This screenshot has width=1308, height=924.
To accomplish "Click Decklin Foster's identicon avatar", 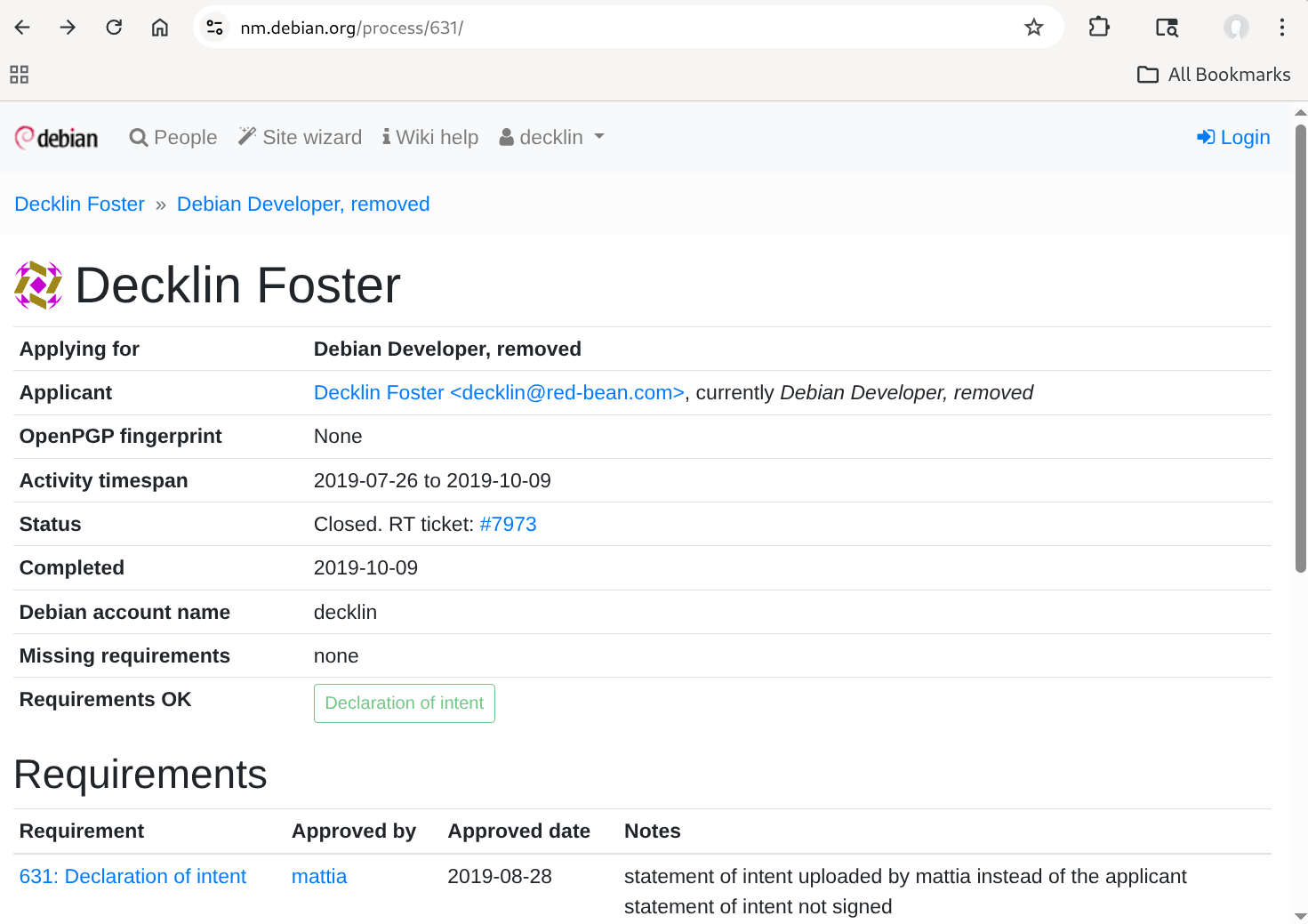I will [x=38, y=285].
